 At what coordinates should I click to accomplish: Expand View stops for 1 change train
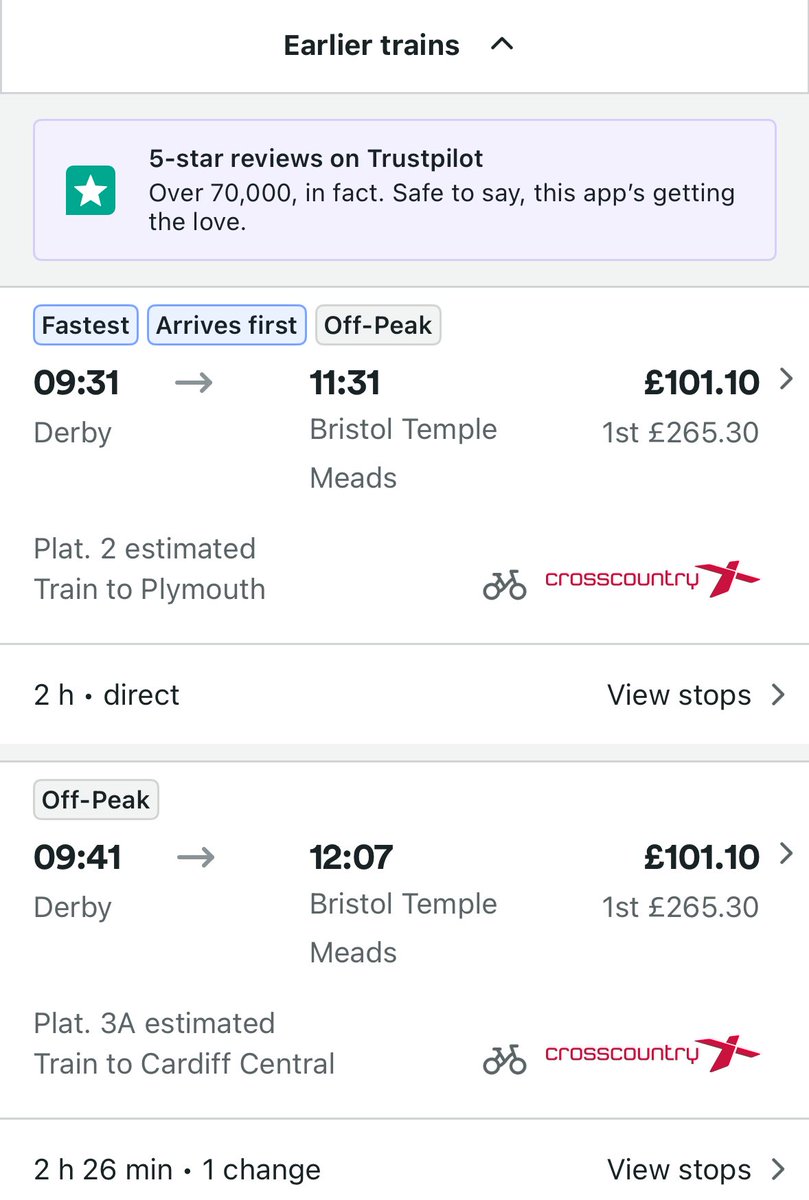coord(696,1170)
